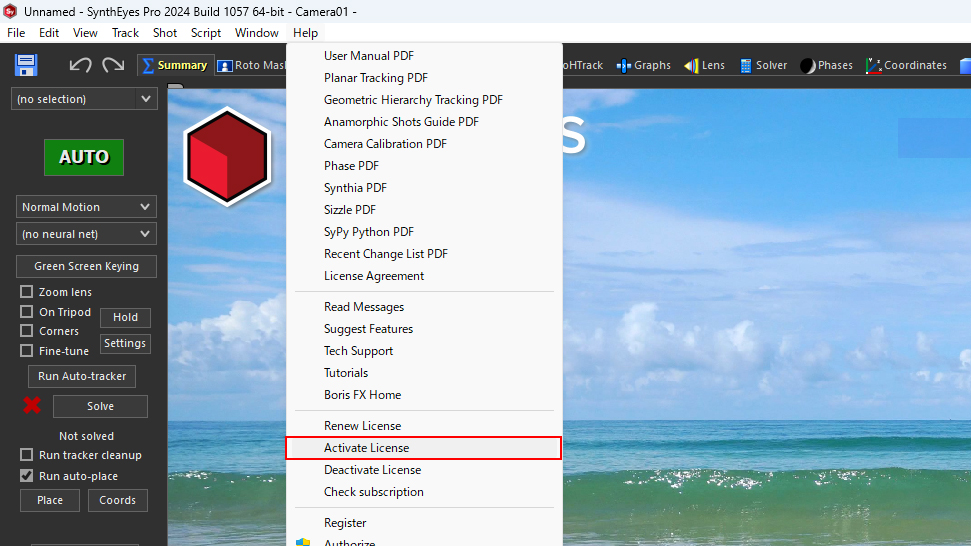Click the Save file floppy icon
Image resolution: width=971 pixels, height=546 pixels.
point(26,65)
